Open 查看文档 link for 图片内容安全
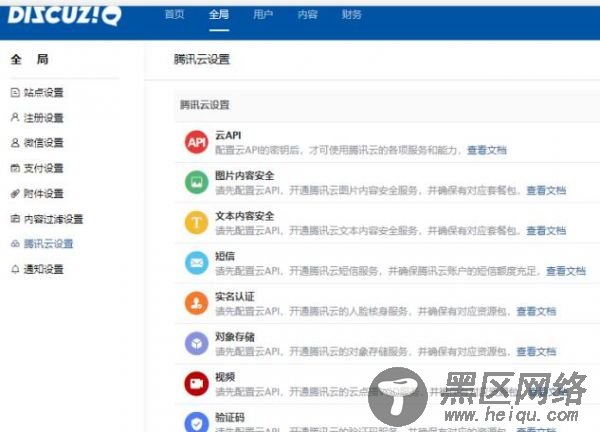 tap(546, 190)
